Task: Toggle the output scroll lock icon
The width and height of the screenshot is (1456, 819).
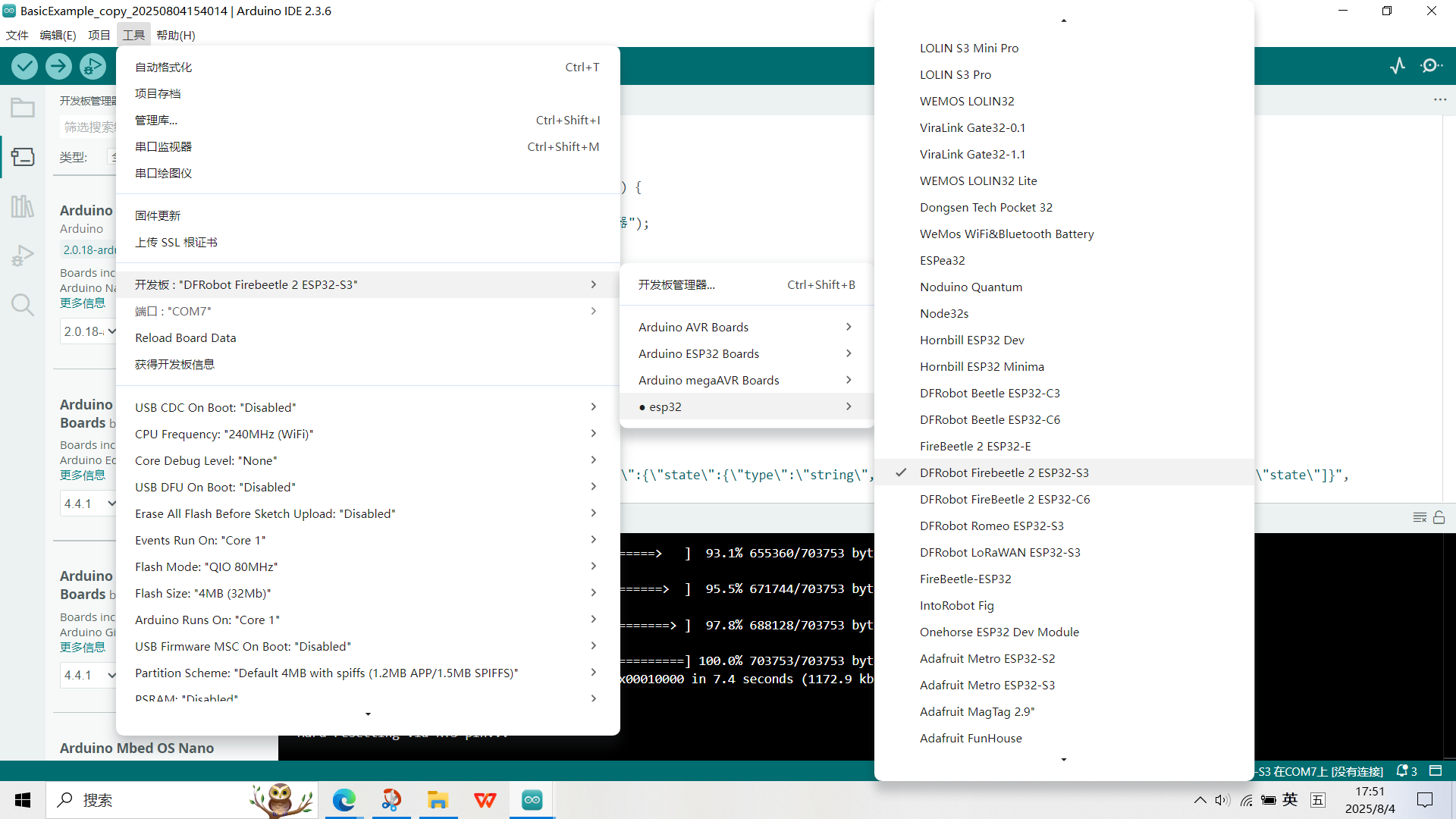Action: [1439, 517]
